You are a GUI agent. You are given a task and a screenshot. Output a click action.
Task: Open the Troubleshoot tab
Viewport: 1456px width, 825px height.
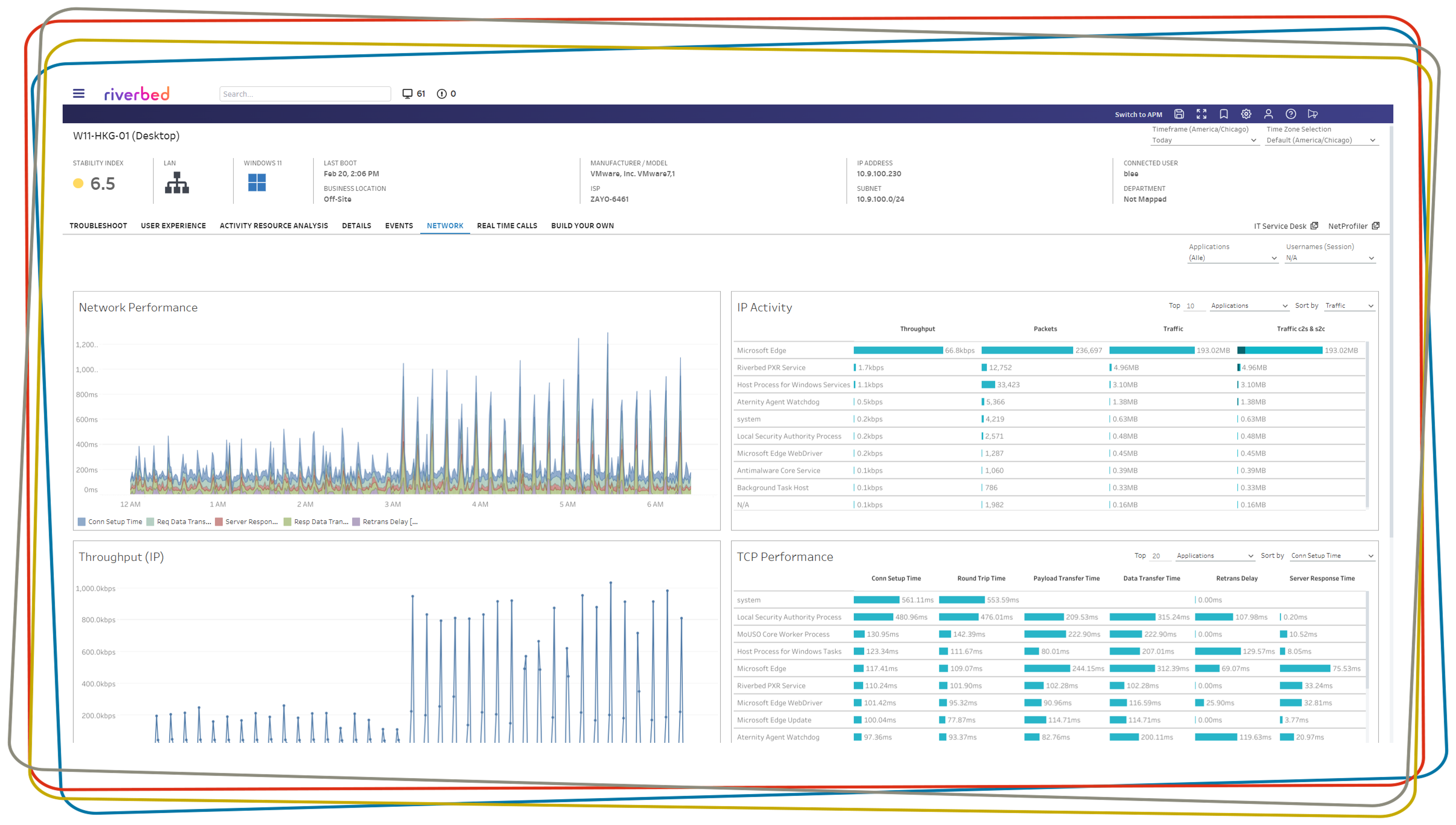pyautogui.click(x=98, y=226)
